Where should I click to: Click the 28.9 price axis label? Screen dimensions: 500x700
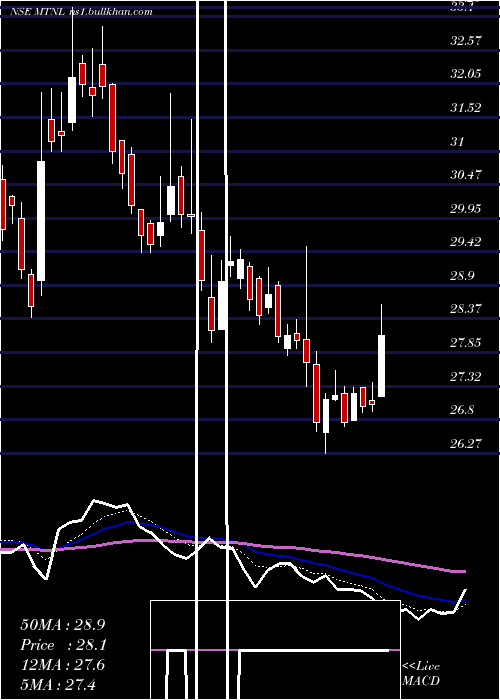pos(462,276)
